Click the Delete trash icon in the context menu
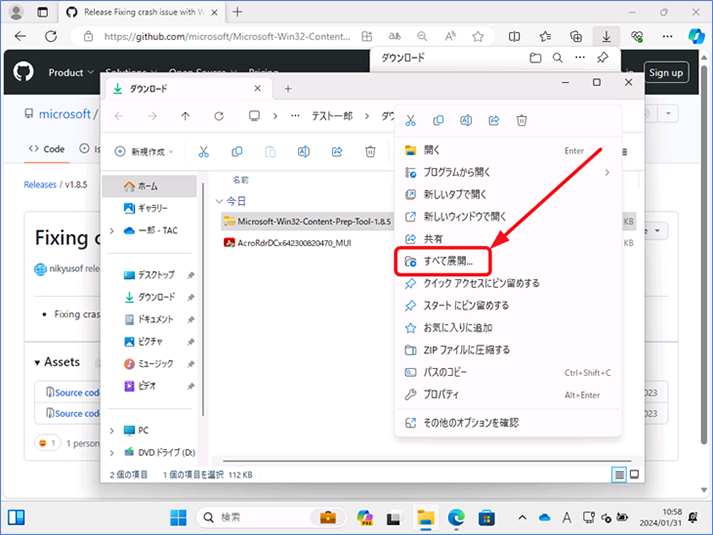Viewport: 713px width, 535px height. point(522,120)
